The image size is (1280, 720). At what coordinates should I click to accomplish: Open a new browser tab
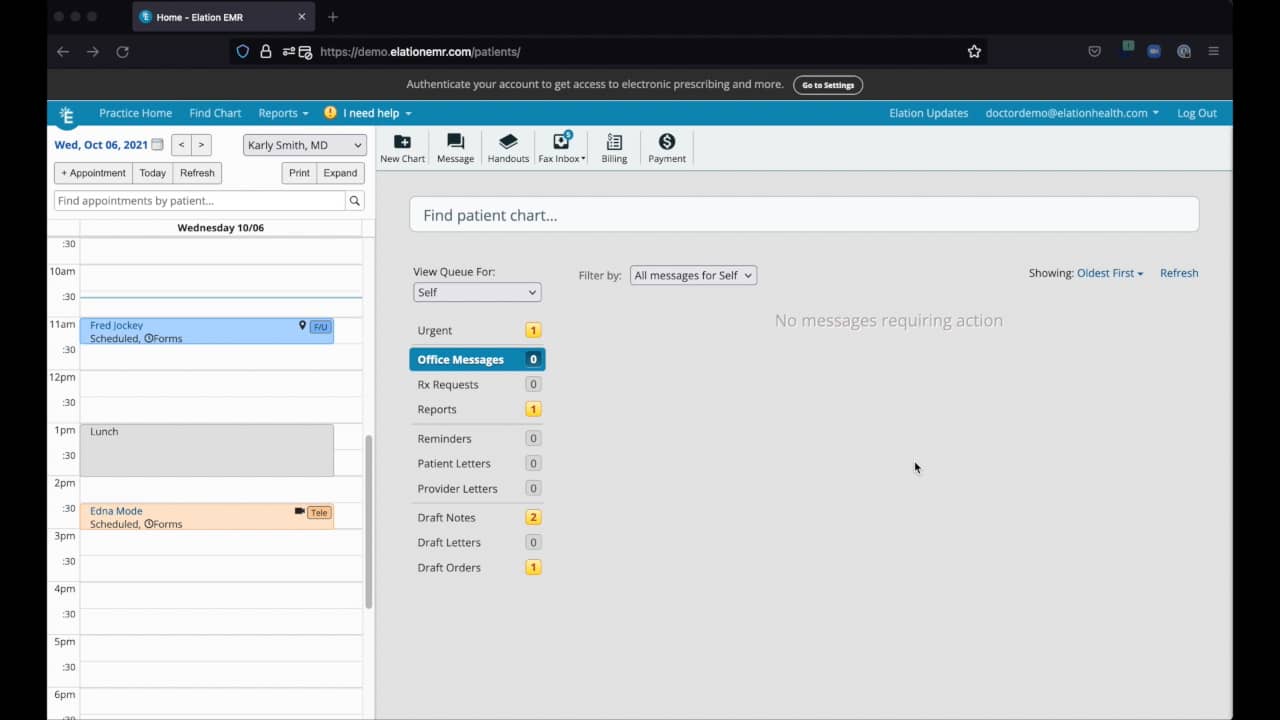333,17
